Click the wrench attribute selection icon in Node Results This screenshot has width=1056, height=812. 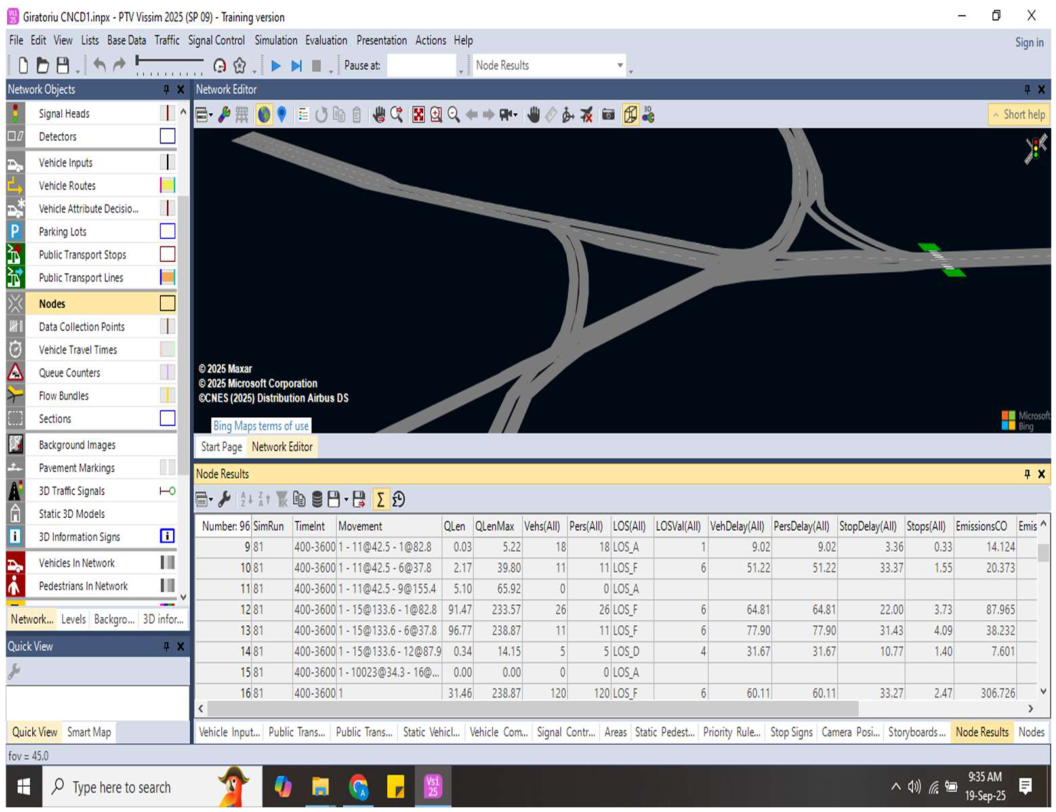click(x=224, y=500)
